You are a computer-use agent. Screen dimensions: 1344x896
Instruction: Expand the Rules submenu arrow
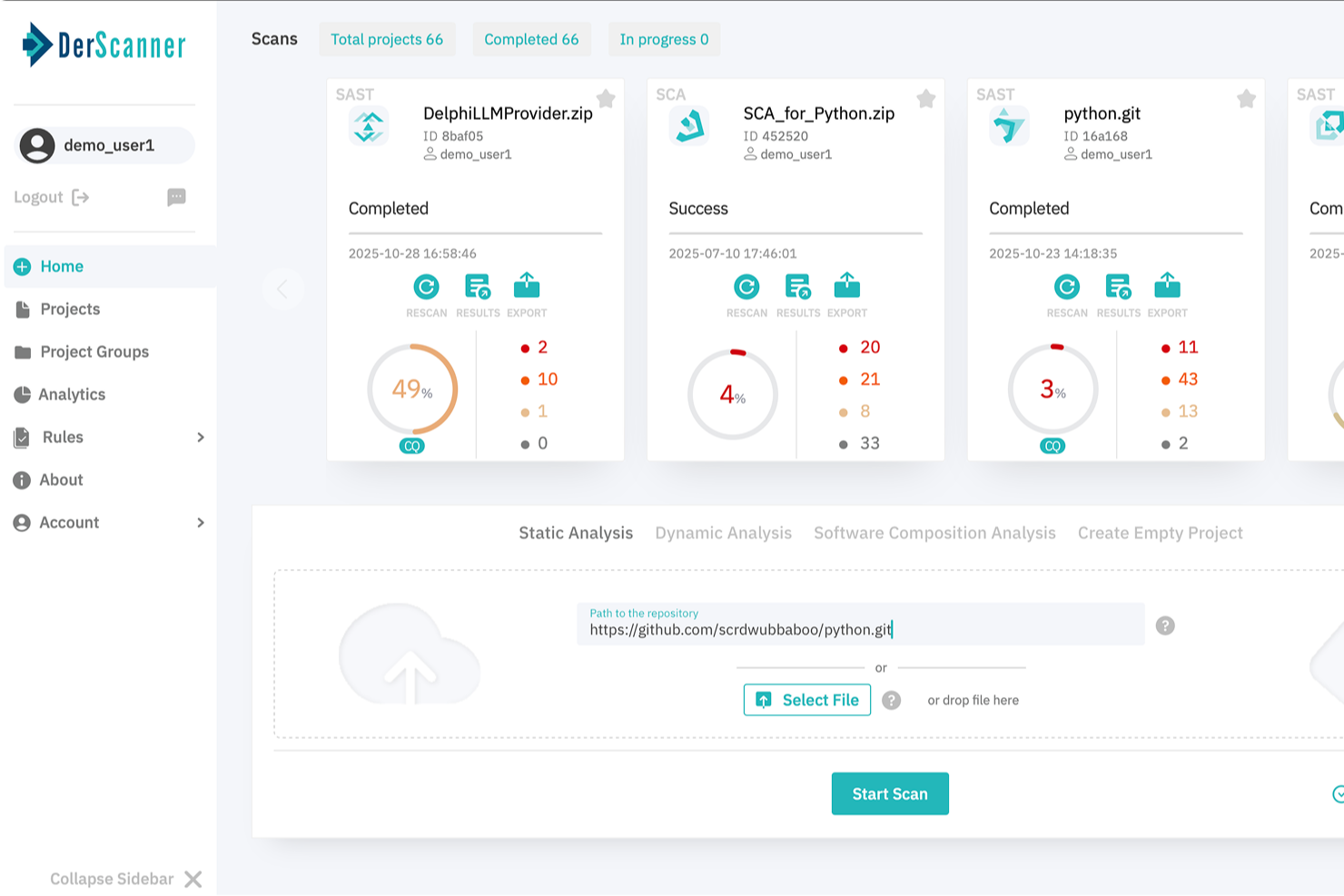pos(201,437)
